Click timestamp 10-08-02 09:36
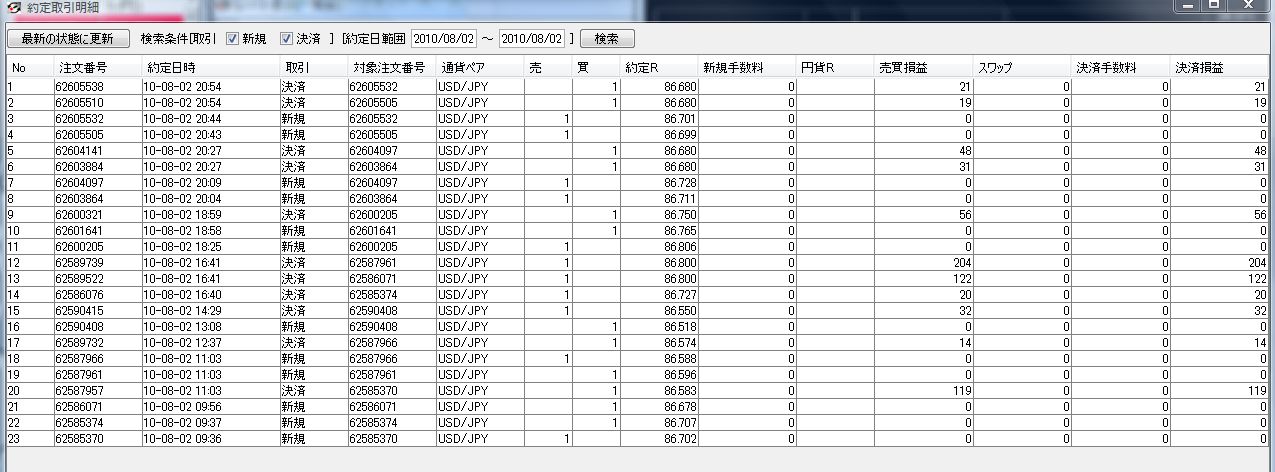This screenshot has height=472, width=1275. pos(182,438)
